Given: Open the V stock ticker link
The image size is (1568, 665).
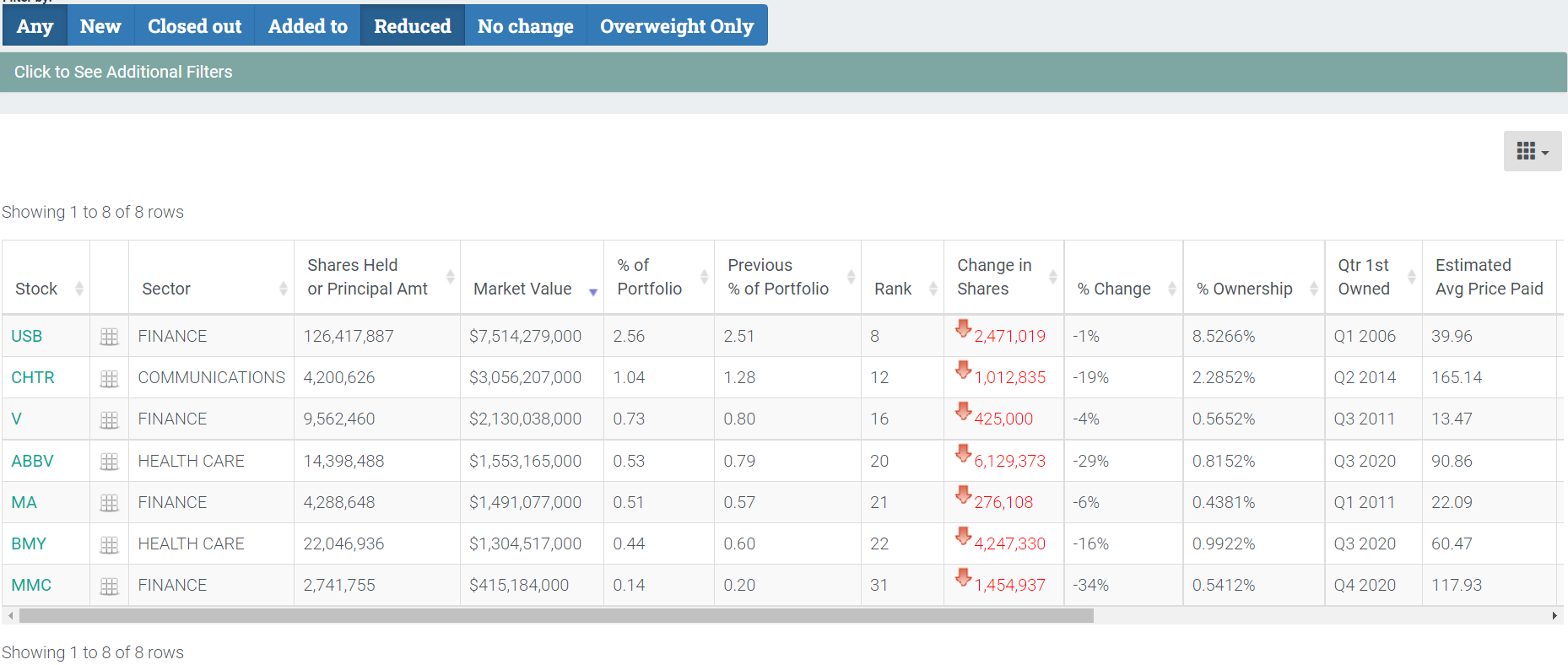Looking at the screenshot, I should (16, 419).
